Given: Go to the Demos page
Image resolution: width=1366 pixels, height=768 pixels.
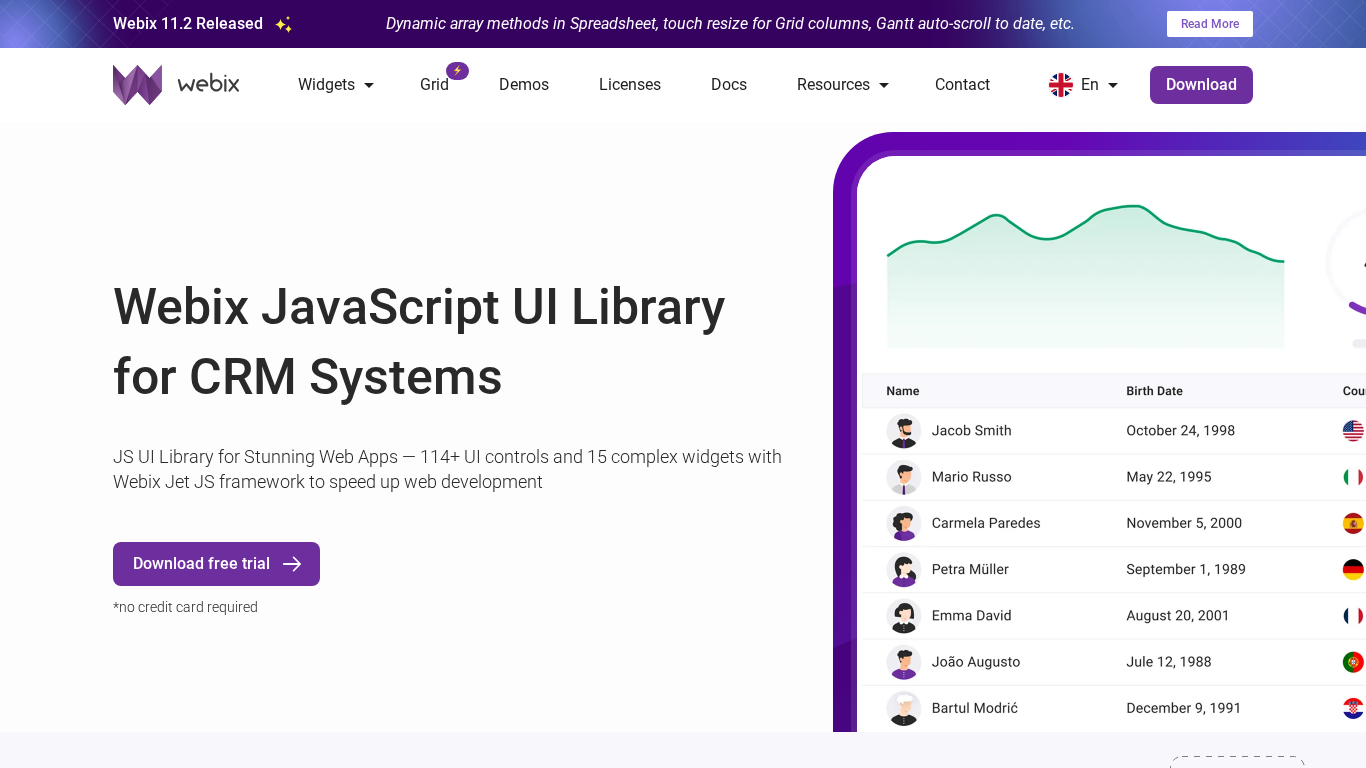Looking at the screenshot, I should pyautogui.click(x=524, y=85).
